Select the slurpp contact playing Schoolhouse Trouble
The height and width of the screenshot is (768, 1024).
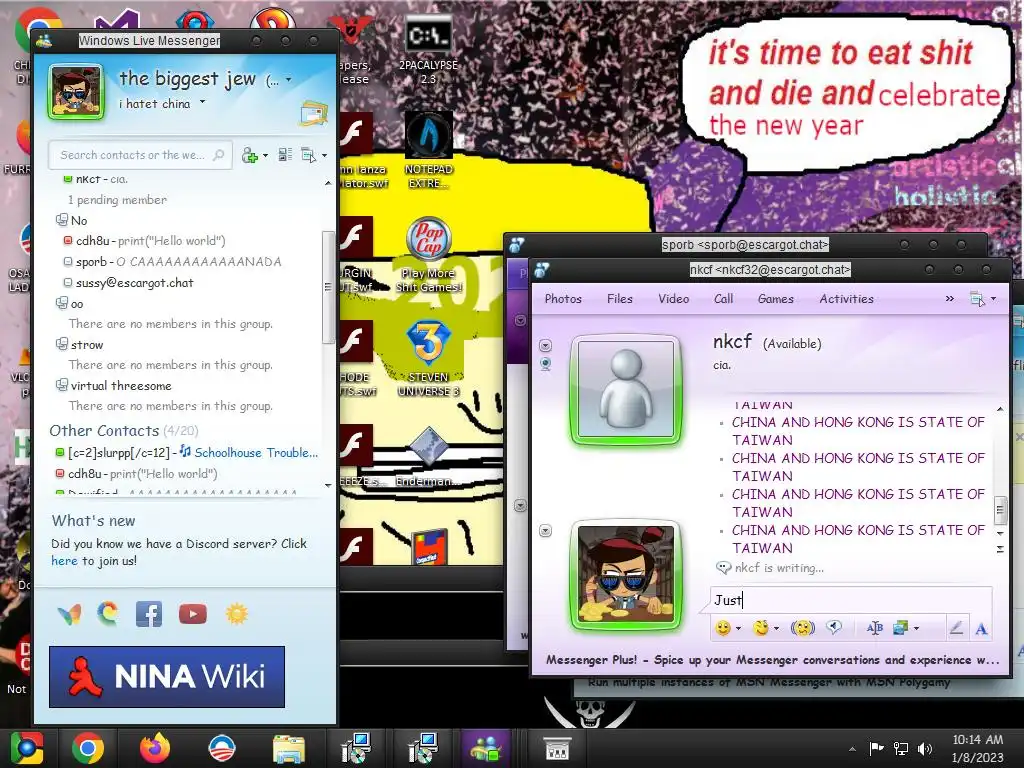point(187,453)
